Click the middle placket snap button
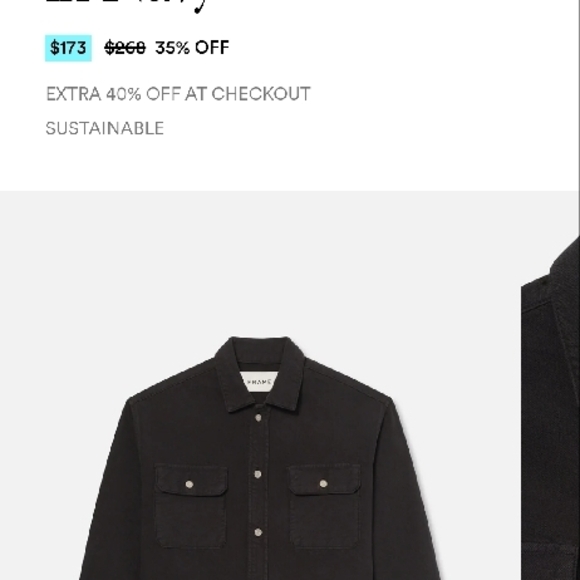This screenshot has height=580, width=580. coord(258,474)
